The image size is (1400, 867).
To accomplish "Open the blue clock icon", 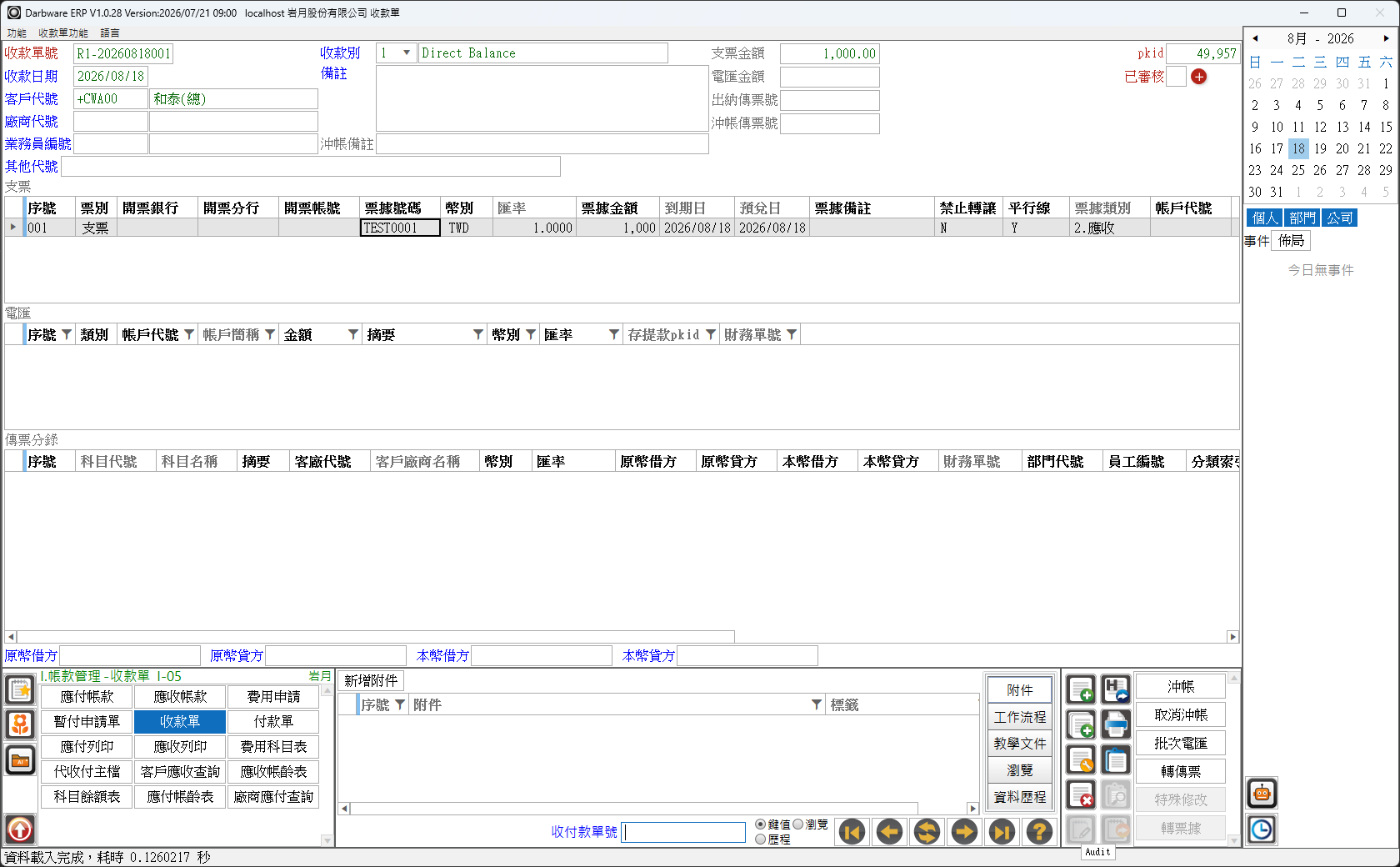I will click(1262, 829).
